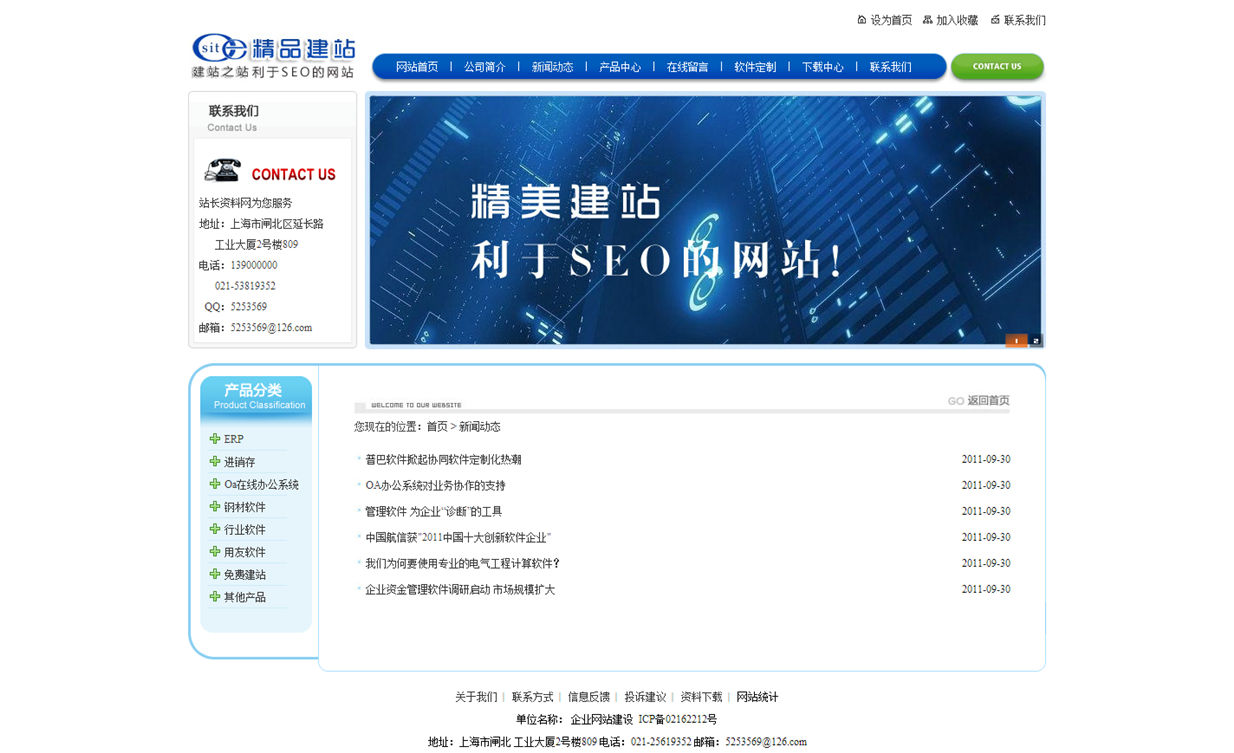Switch banner to slide 2

coord(1036,341)
